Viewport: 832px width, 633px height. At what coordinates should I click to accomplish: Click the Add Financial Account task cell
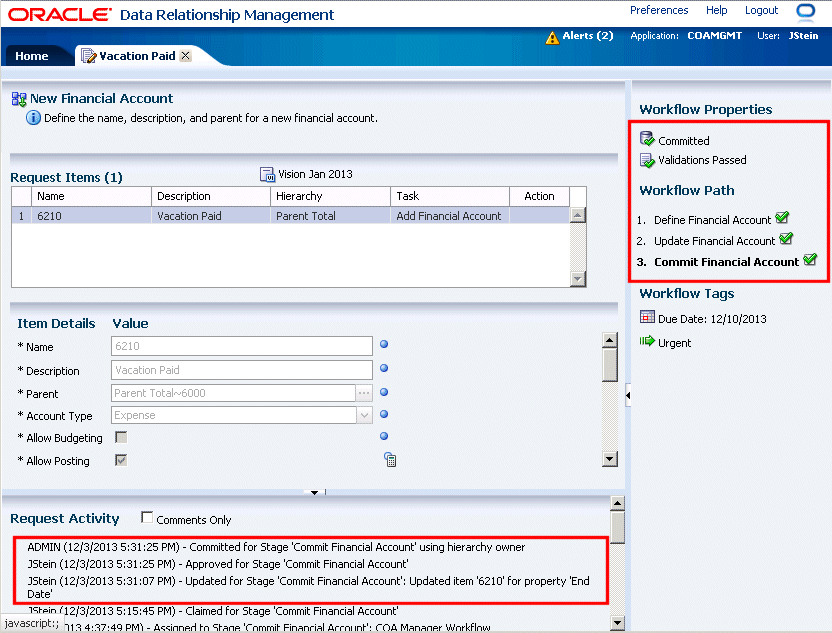pyautogui.click(x=449, y=216)
